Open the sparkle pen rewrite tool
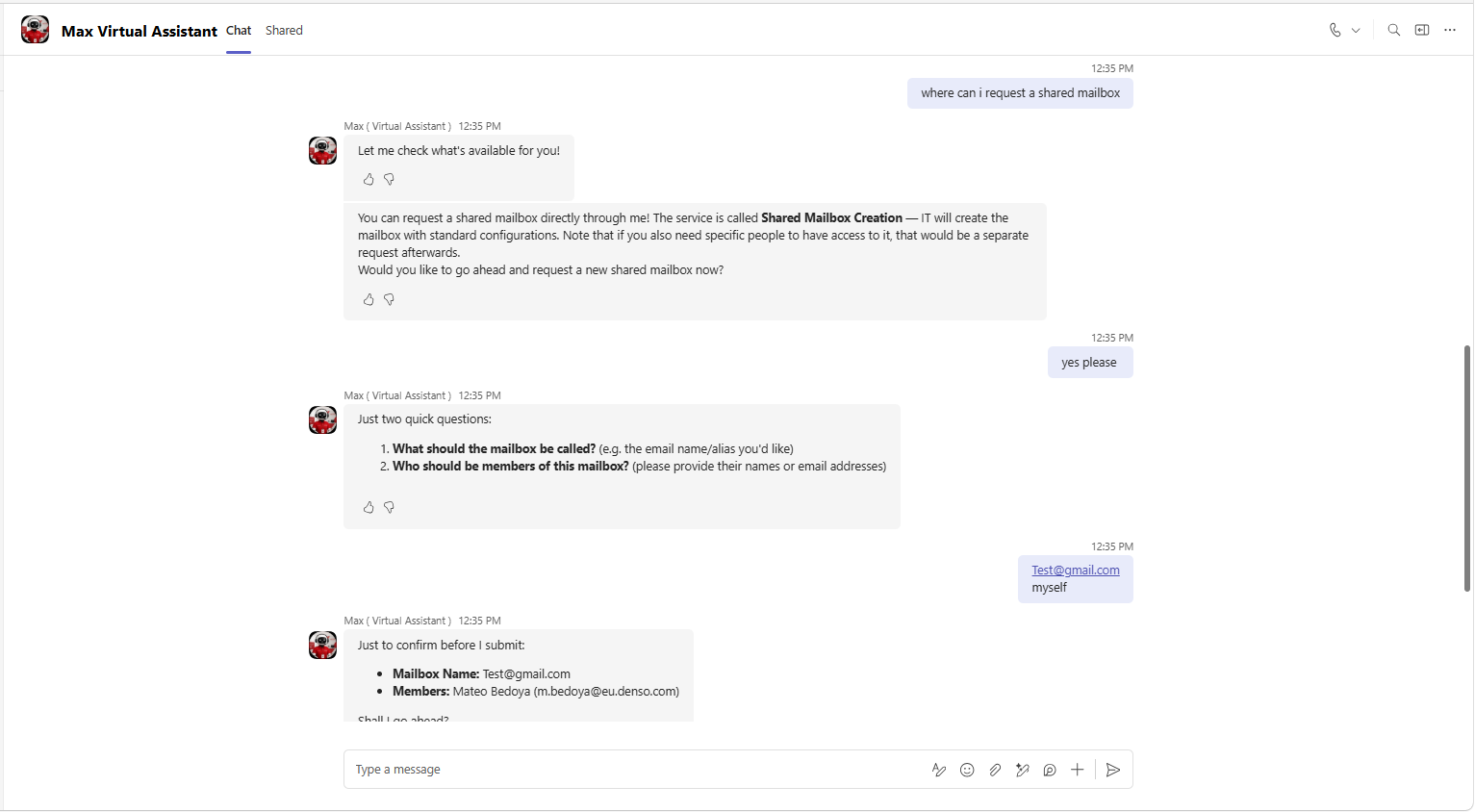The image size is (1475, 812). click(x=1023, y=770)
